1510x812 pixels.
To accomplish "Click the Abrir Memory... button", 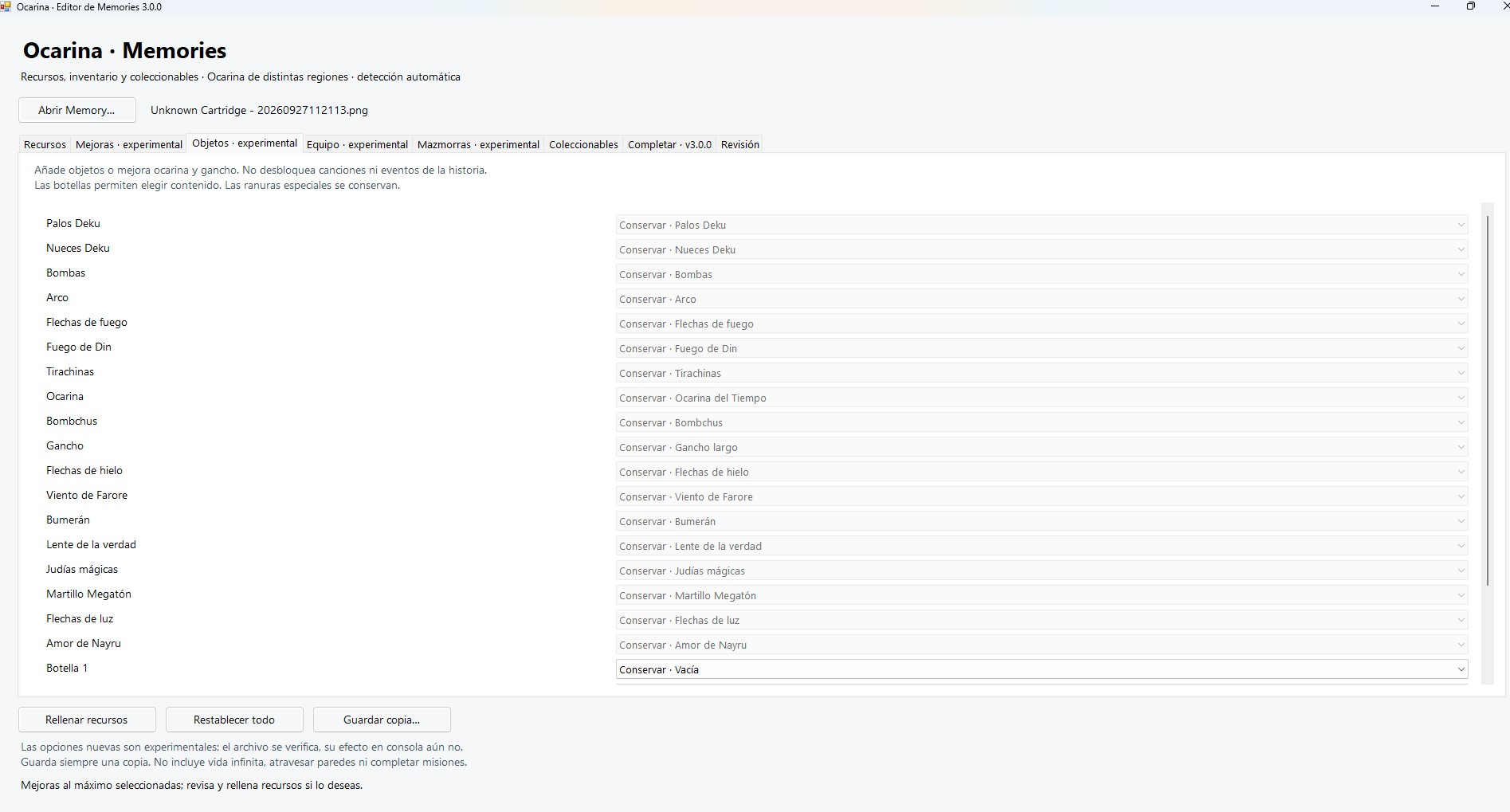I will [x=77, y=110].
